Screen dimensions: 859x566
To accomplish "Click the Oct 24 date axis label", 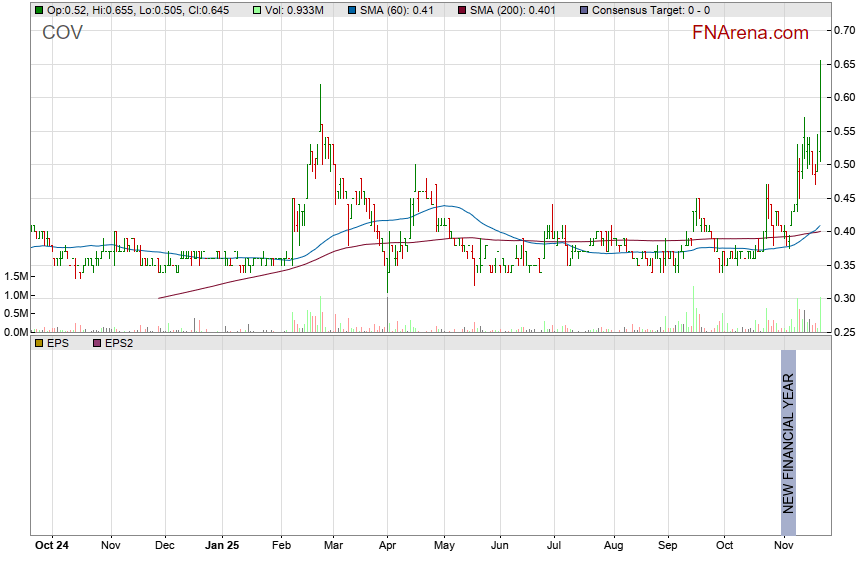I will [51, 546].
